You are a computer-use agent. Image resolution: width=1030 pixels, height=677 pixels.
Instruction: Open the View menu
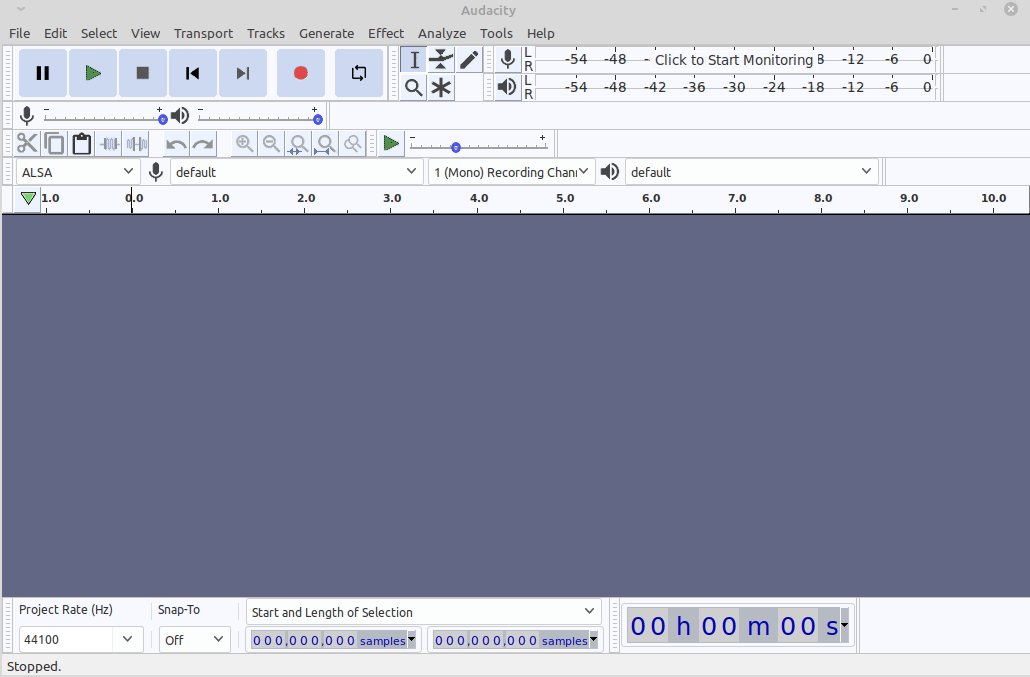(x=145, y=33)
